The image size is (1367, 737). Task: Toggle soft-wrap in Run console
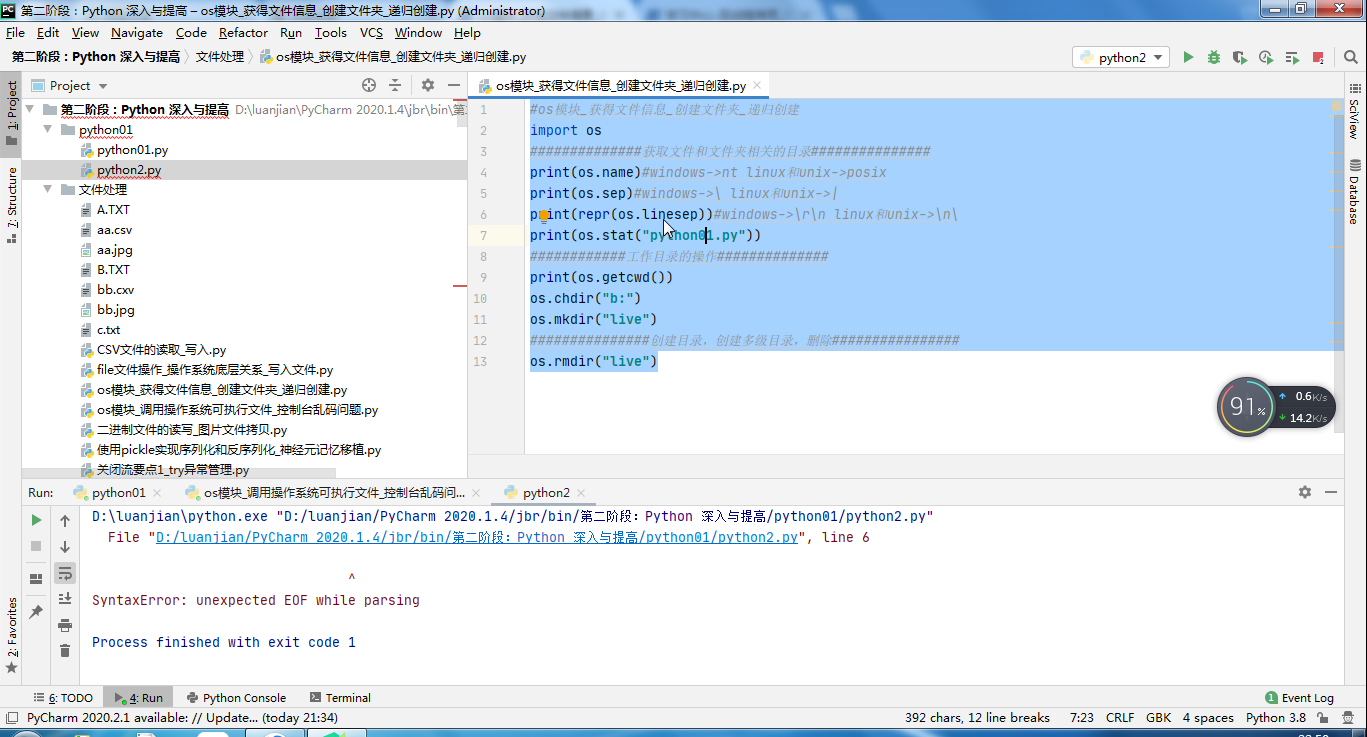pos(65,573)
